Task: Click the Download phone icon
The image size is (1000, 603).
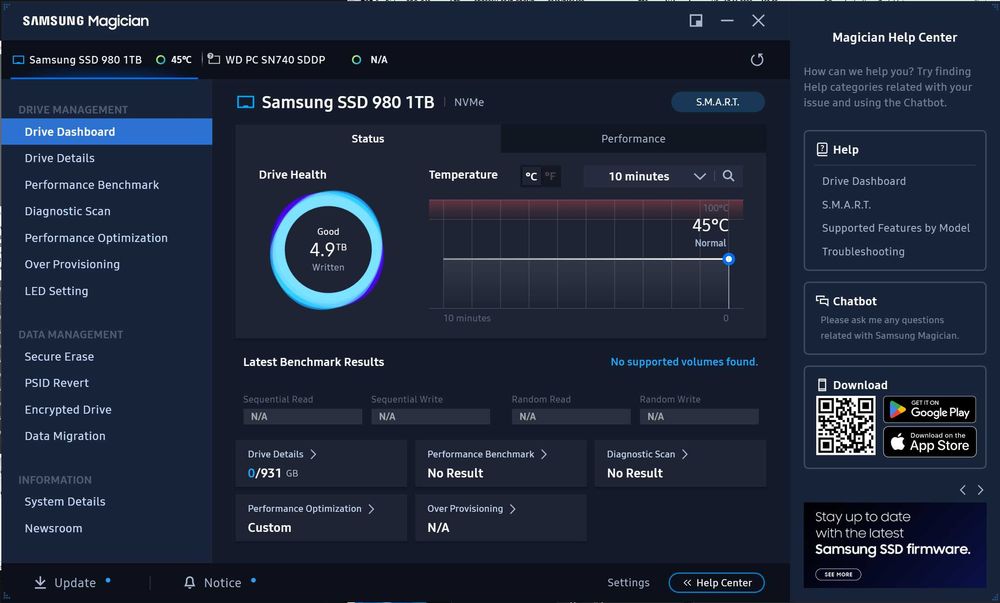Action: [x=822, y=385]
